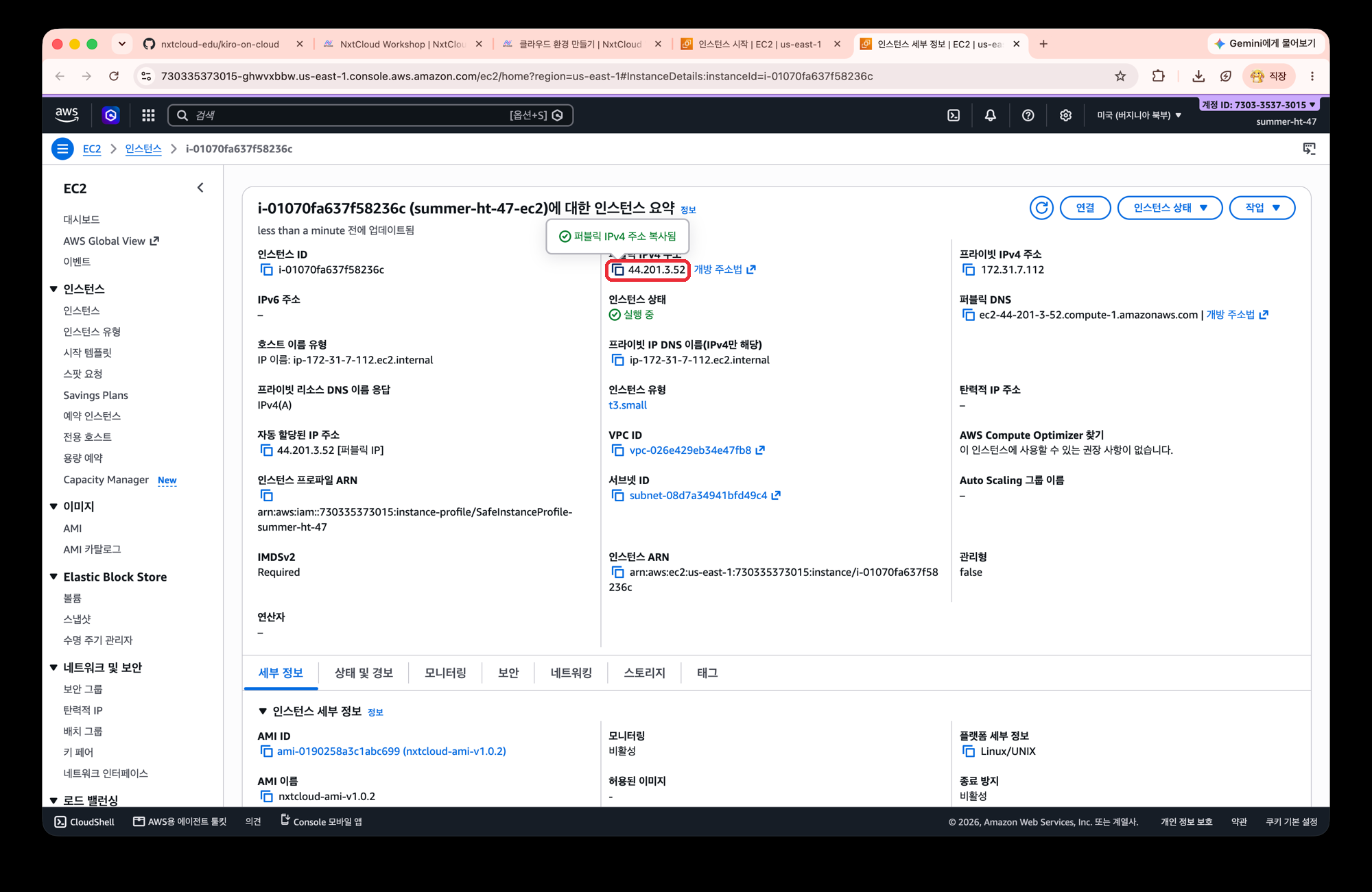Launch CloudShell from top toolbar icon
This screenshot has height=892, width=1372.
[954, 115]
